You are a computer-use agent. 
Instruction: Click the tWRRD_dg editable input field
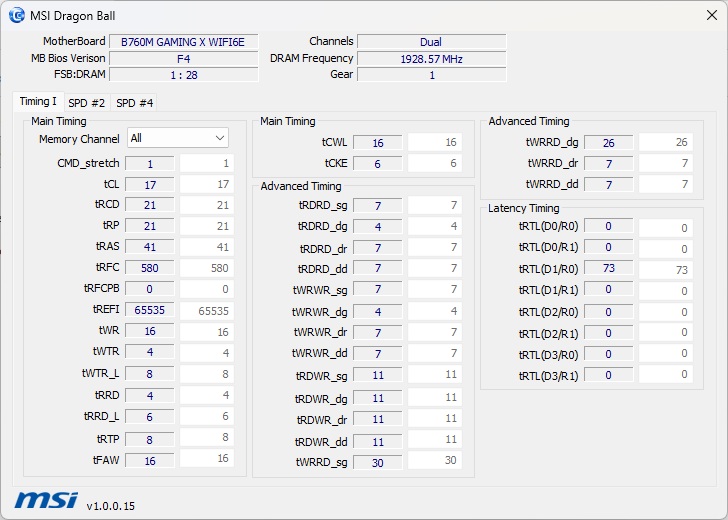point(608,143)
